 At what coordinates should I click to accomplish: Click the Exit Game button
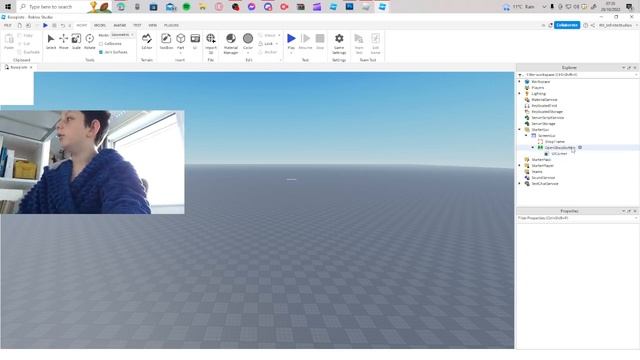pyautogui.click(x=375, y=43)
